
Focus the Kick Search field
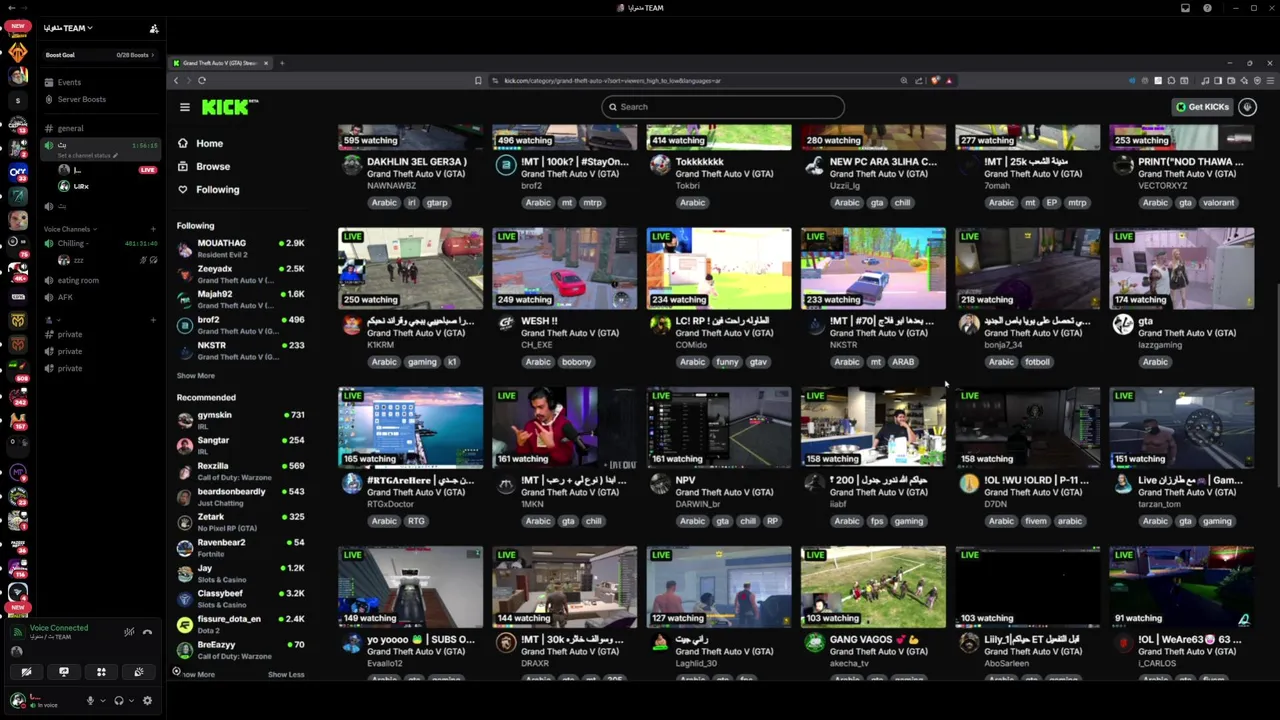723,107
